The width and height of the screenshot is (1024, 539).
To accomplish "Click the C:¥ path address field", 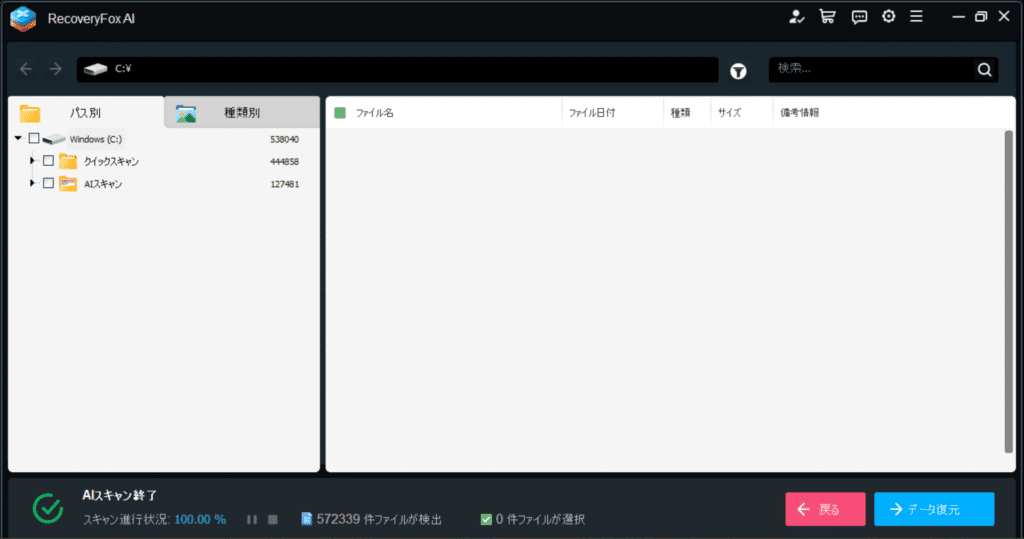I will click(397, 69).
